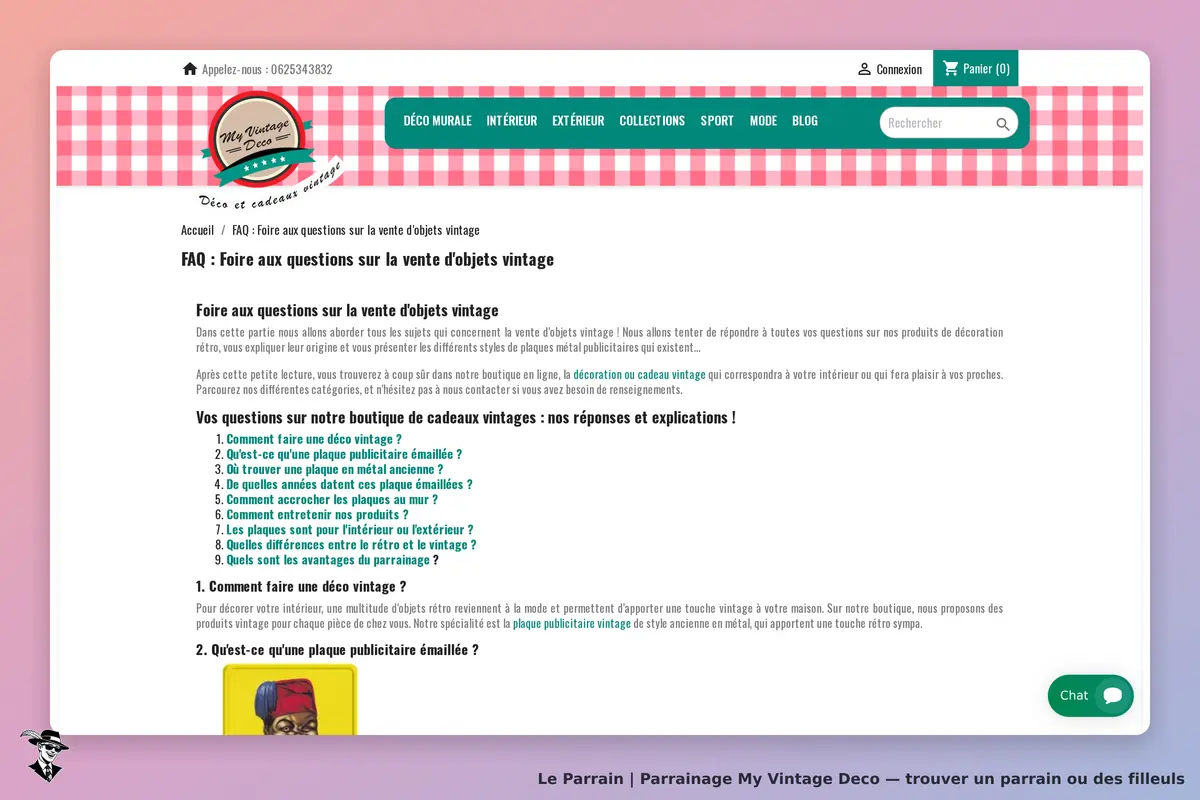The width and height of the screenshot is (1200, 800).
Task: Open the EXTÉRIEUR menu
Action: [578, 121]
